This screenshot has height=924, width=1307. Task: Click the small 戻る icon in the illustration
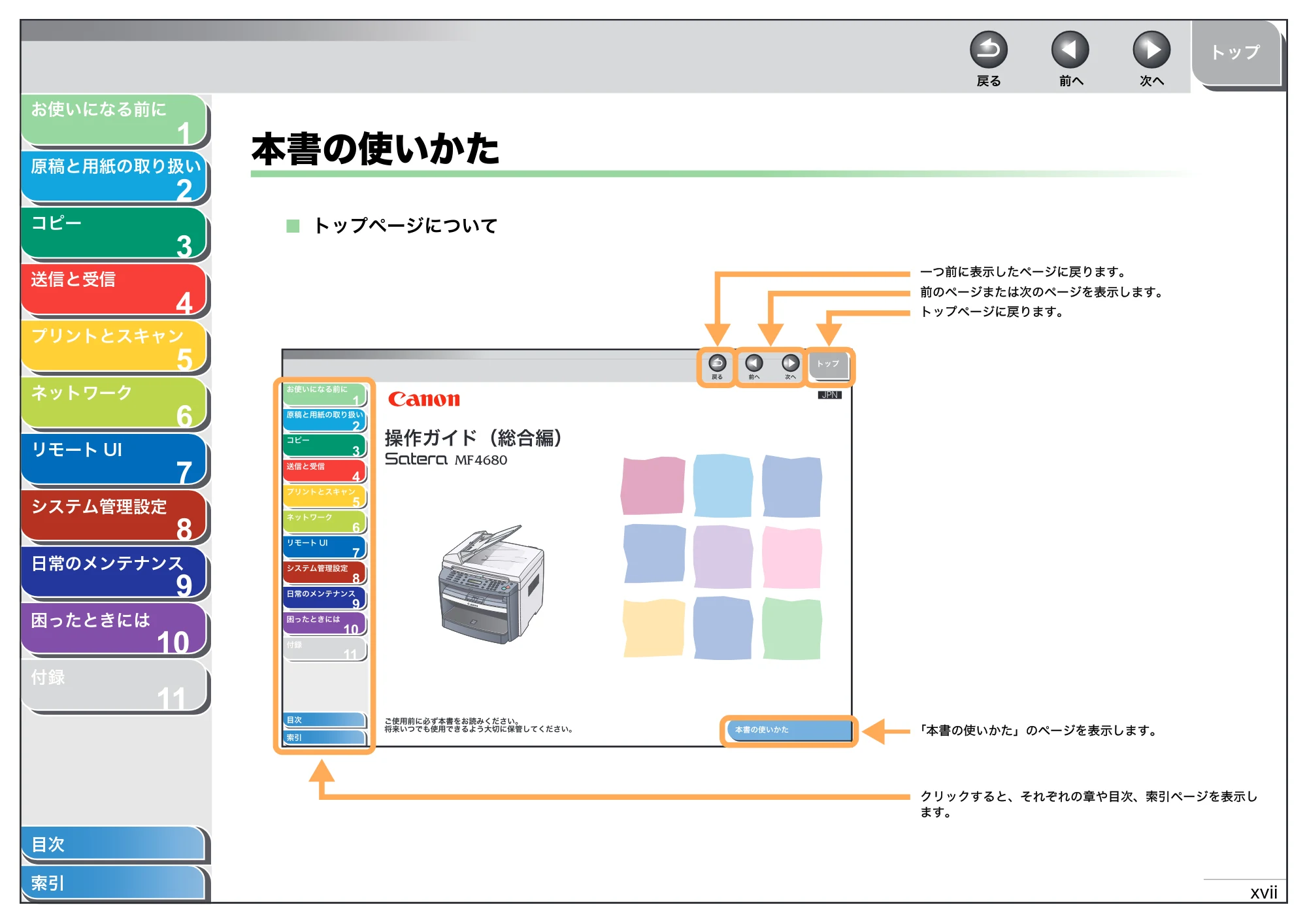coord(717,363)
